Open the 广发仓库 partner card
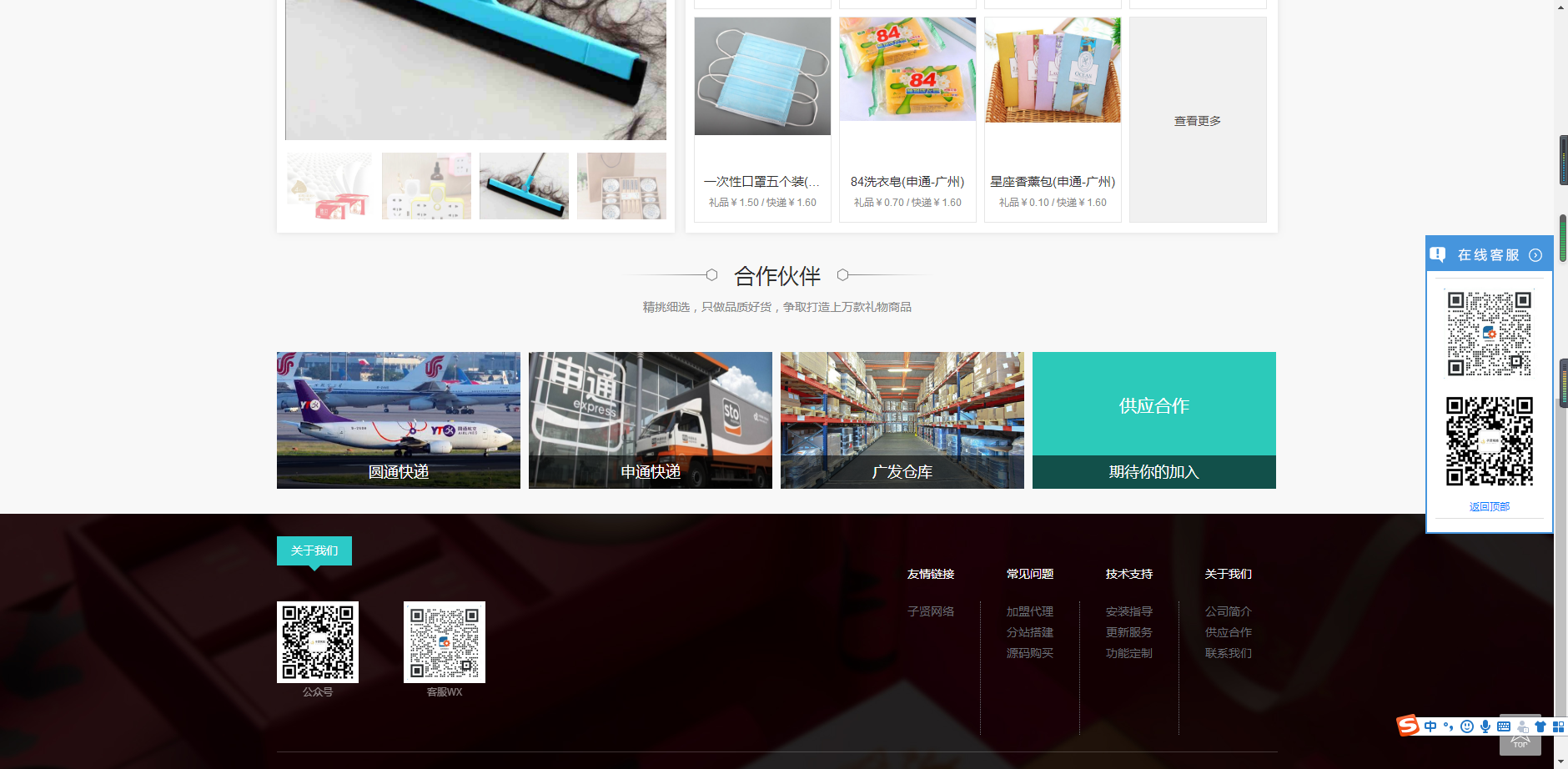This screenshot has height=769, width=1568. [902, 420]
